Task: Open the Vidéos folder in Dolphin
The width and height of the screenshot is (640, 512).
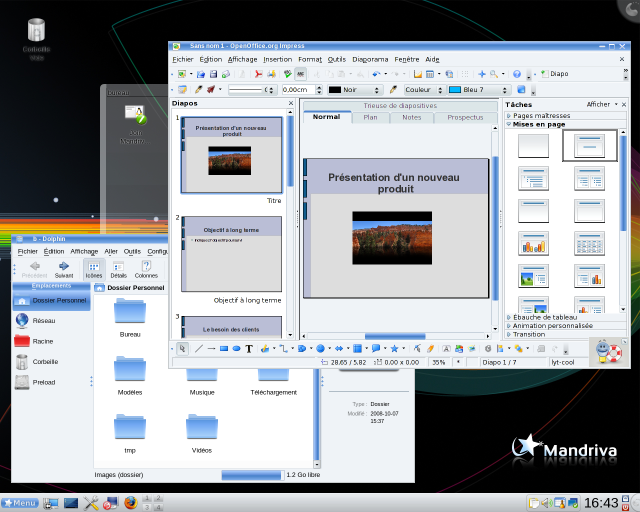Action: point(202,434)
